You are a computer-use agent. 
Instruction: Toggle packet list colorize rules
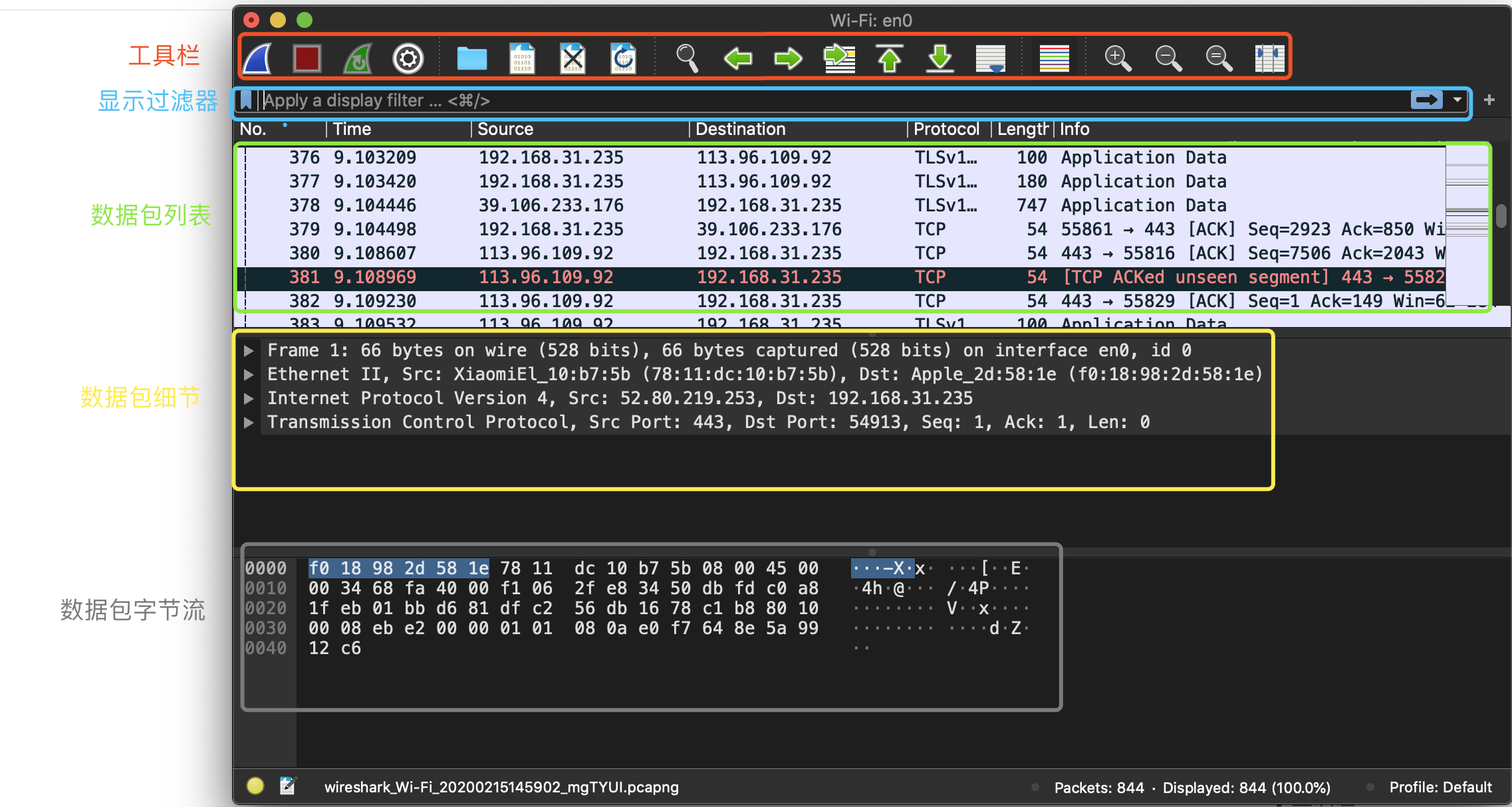tap(1055, 58)
